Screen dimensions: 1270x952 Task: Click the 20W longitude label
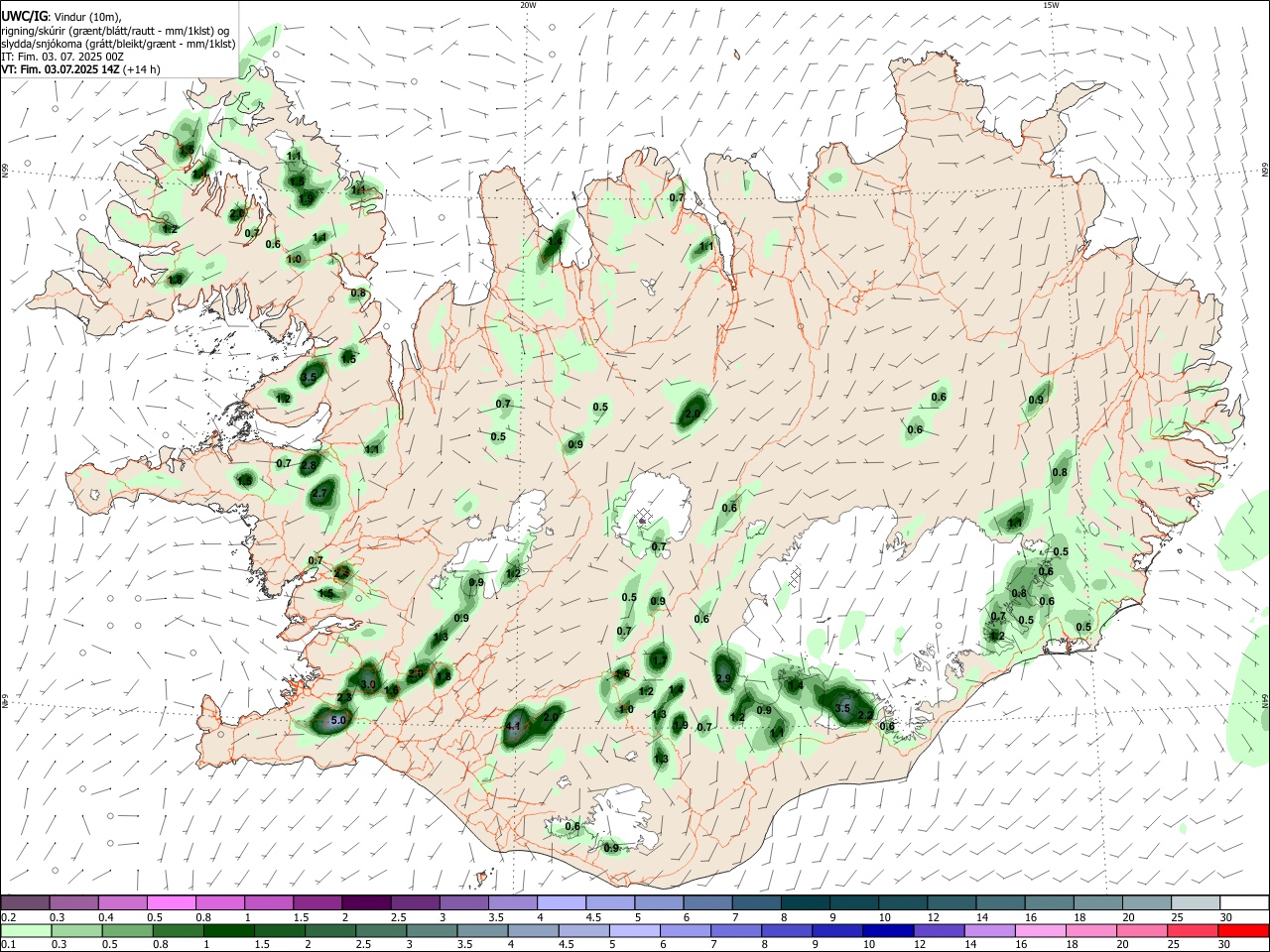click(528, 5)
